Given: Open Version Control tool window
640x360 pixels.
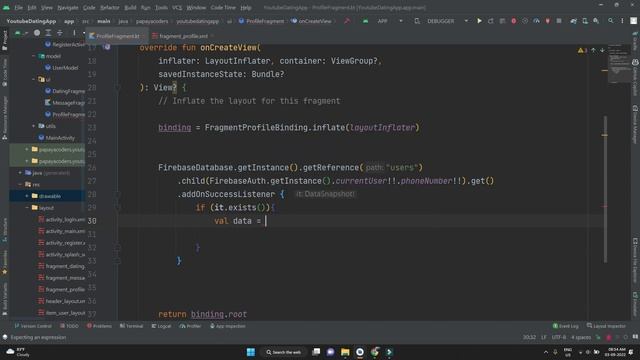Looking at the screenshot, I should (33, 326).
